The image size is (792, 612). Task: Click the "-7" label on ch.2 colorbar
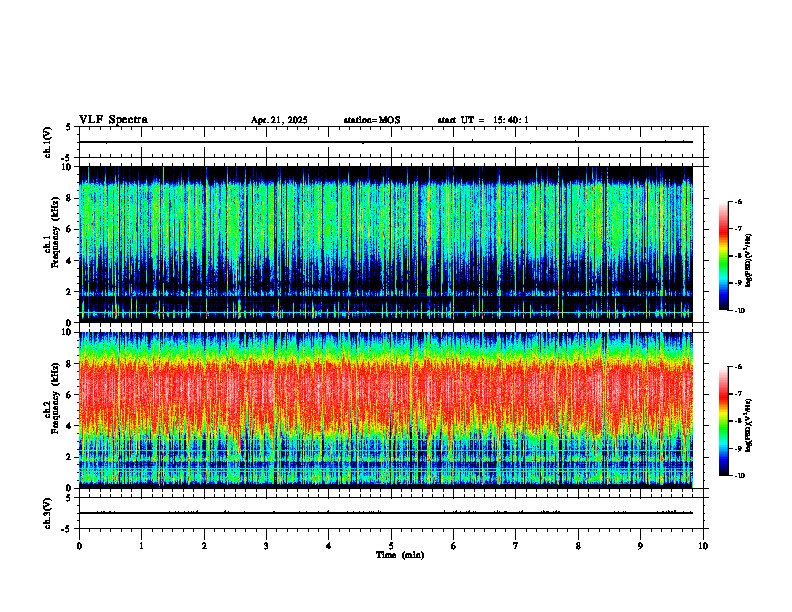point(738,394)
